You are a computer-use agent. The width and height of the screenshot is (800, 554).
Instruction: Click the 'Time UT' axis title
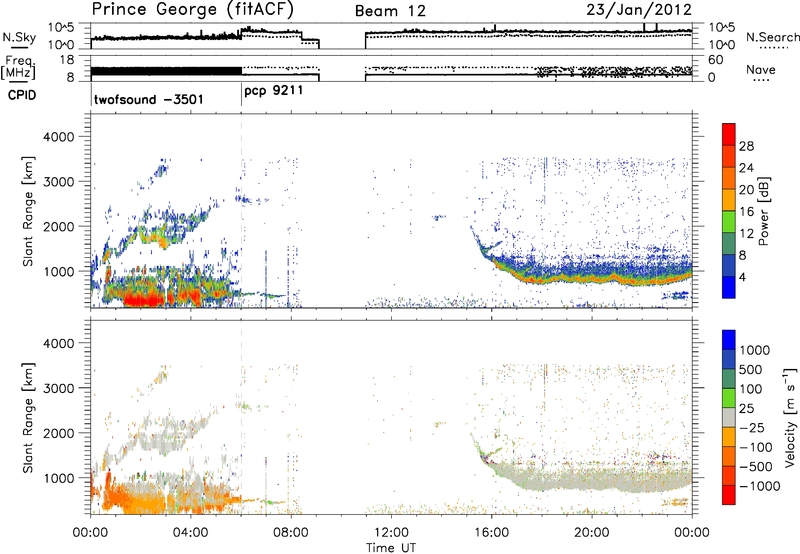coord(391,548)
